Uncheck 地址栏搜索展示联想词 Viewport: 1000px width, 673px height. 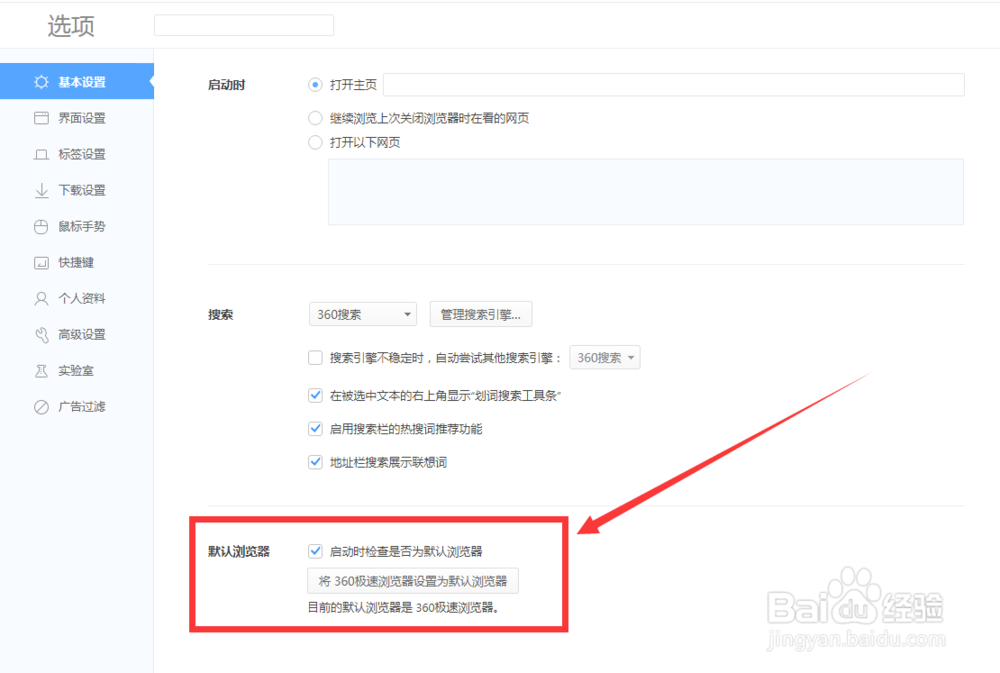[x=315, y=462]
